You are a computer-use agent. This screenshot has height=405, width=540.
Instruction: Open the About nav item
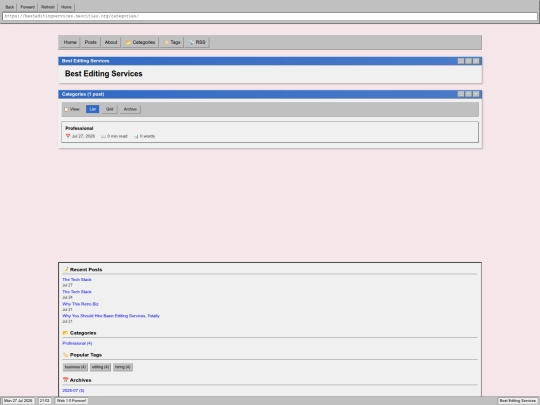[x=111, y=42]
